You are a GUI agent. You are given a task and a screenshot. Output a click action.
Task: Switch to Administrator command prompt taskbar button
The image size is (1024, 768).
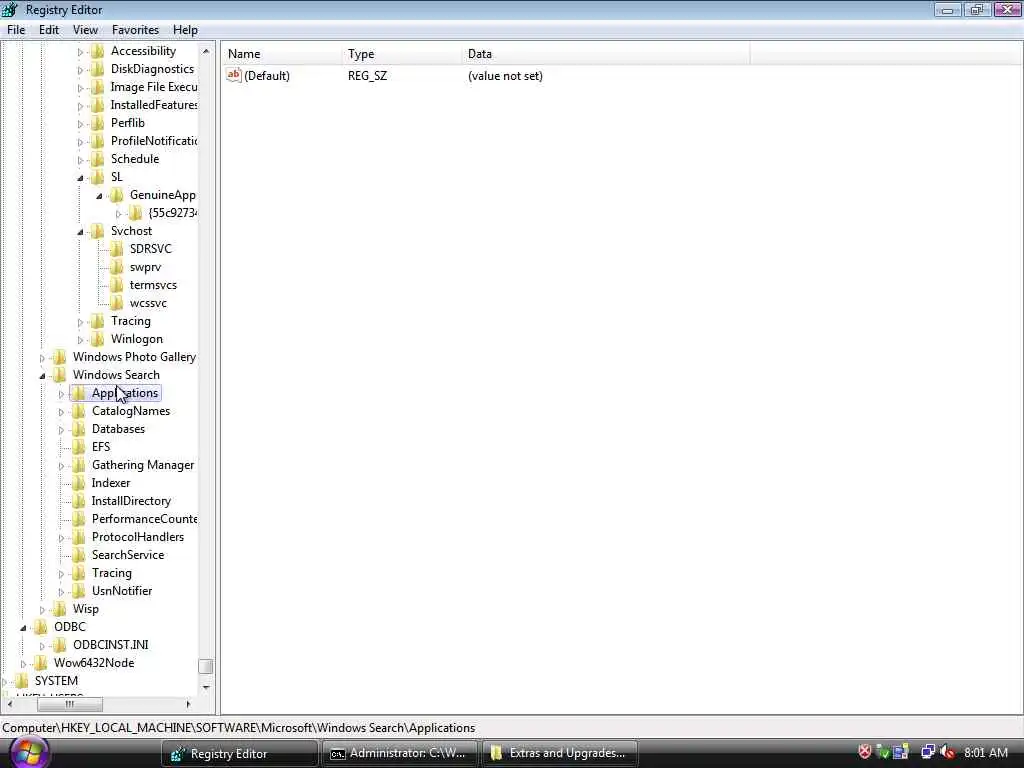click(400, 754)
